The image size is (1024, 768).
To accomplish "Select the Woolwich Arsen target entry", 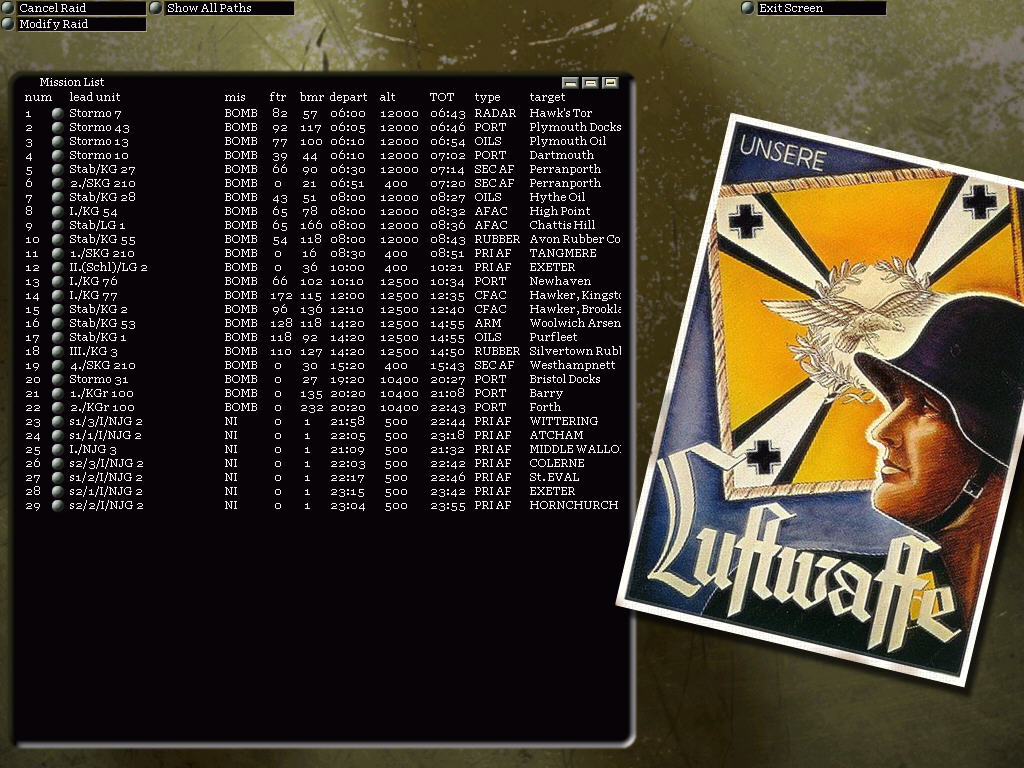I will coord(575,323).
